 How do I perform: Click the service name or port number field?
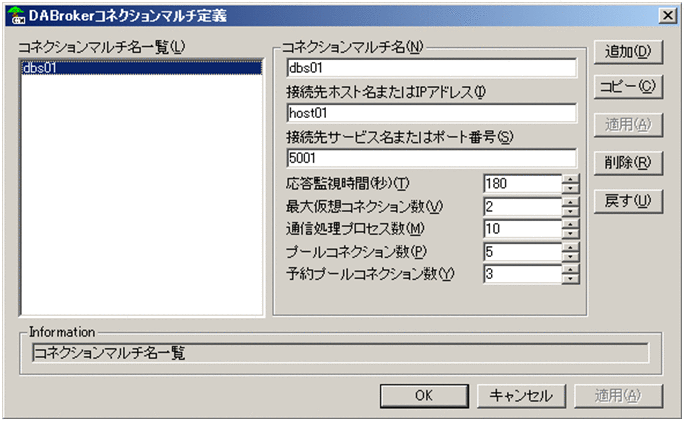point(430,158)
